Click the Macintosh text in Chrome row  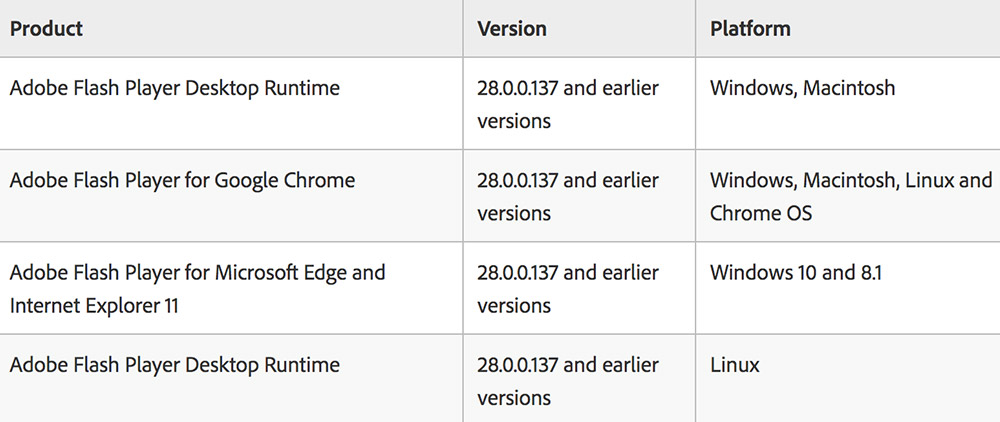click(850, 180)
